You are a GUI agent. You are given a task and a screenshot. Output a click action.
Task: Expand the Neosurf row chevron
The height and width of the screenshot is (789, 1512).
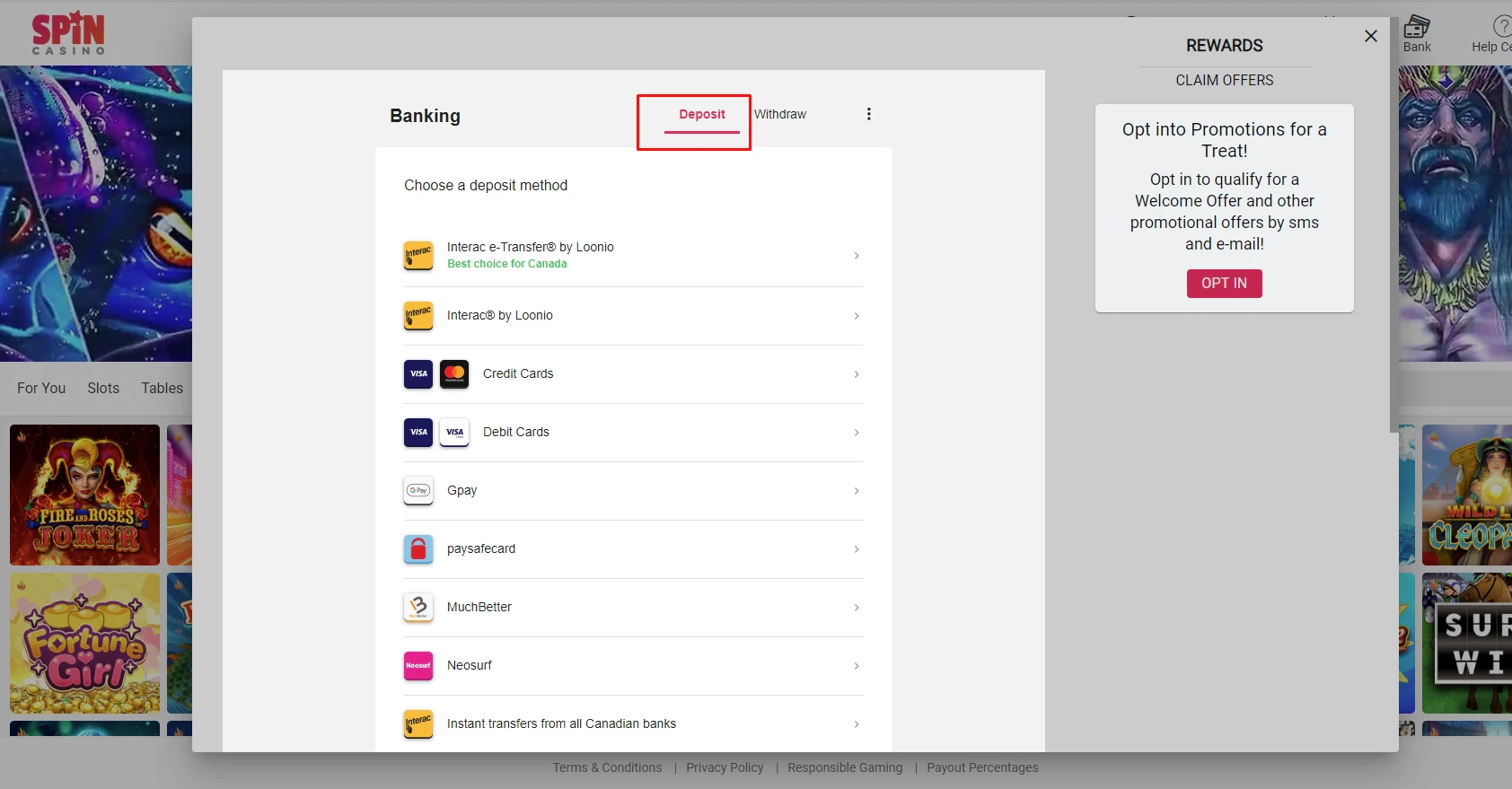pos(857,666)
